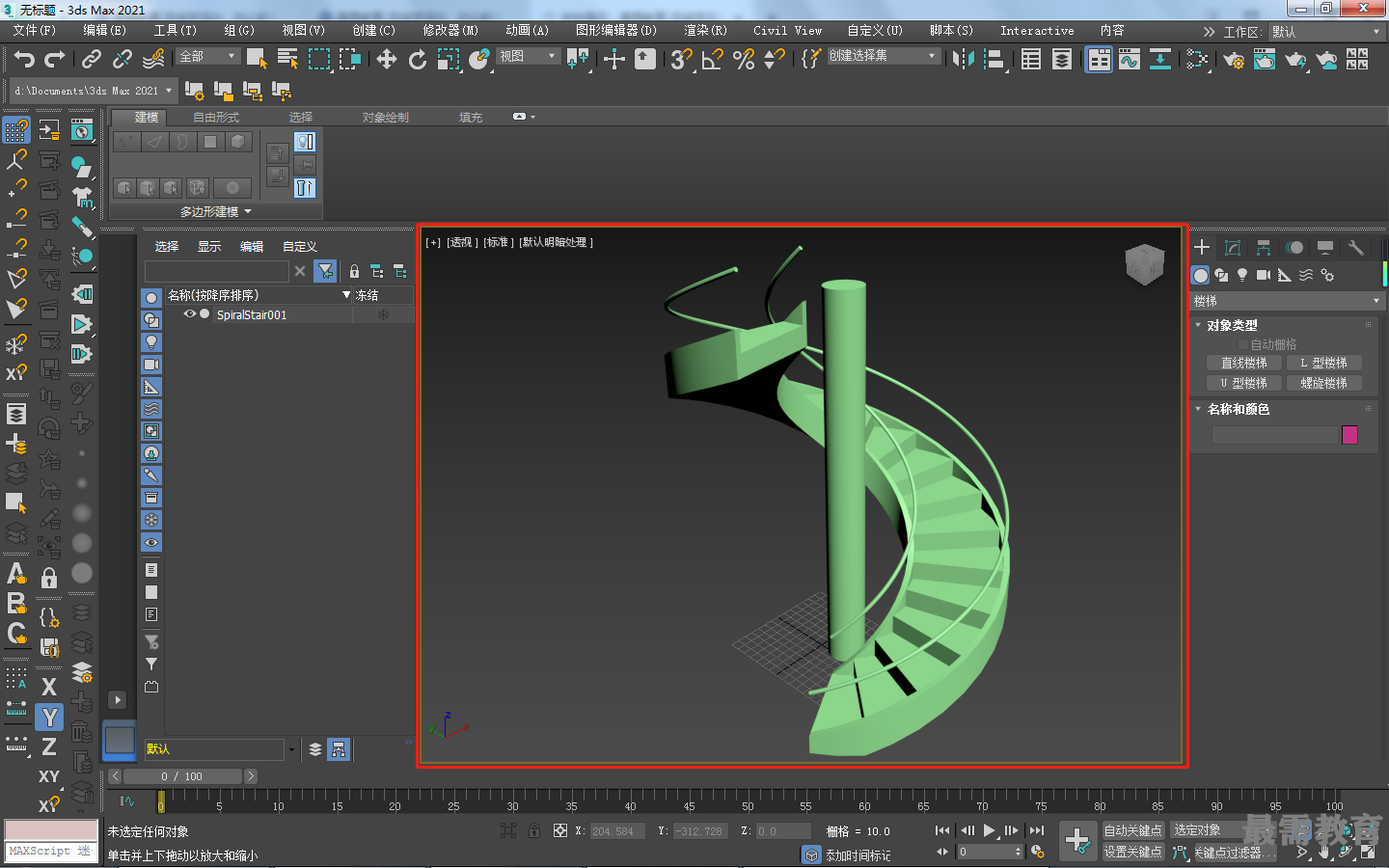The image size is (1389, 868).
Task: Open the 创建选择集 dropdown
Action: (883, 56)
